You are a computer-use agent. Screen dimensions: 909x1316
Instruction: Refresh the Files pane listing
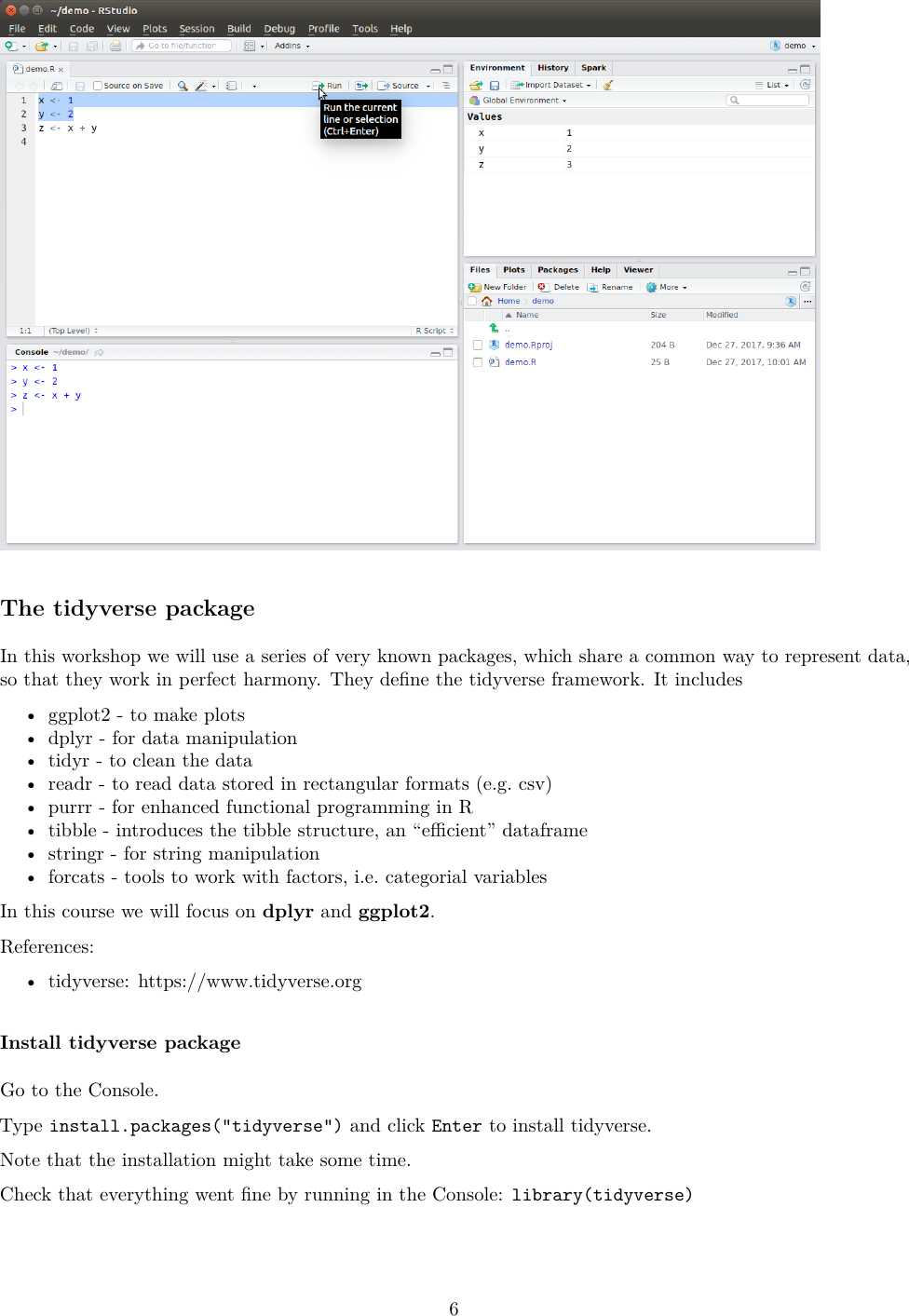coord(806,287)
